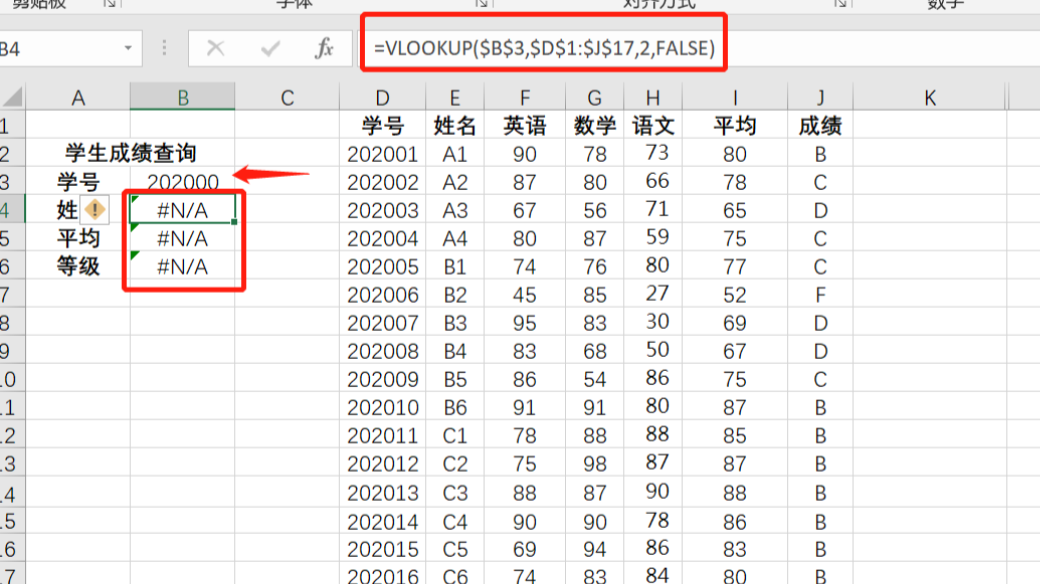Select student ID cell 202002
This screenshot has height=584, width=1040.
point(382,182)
